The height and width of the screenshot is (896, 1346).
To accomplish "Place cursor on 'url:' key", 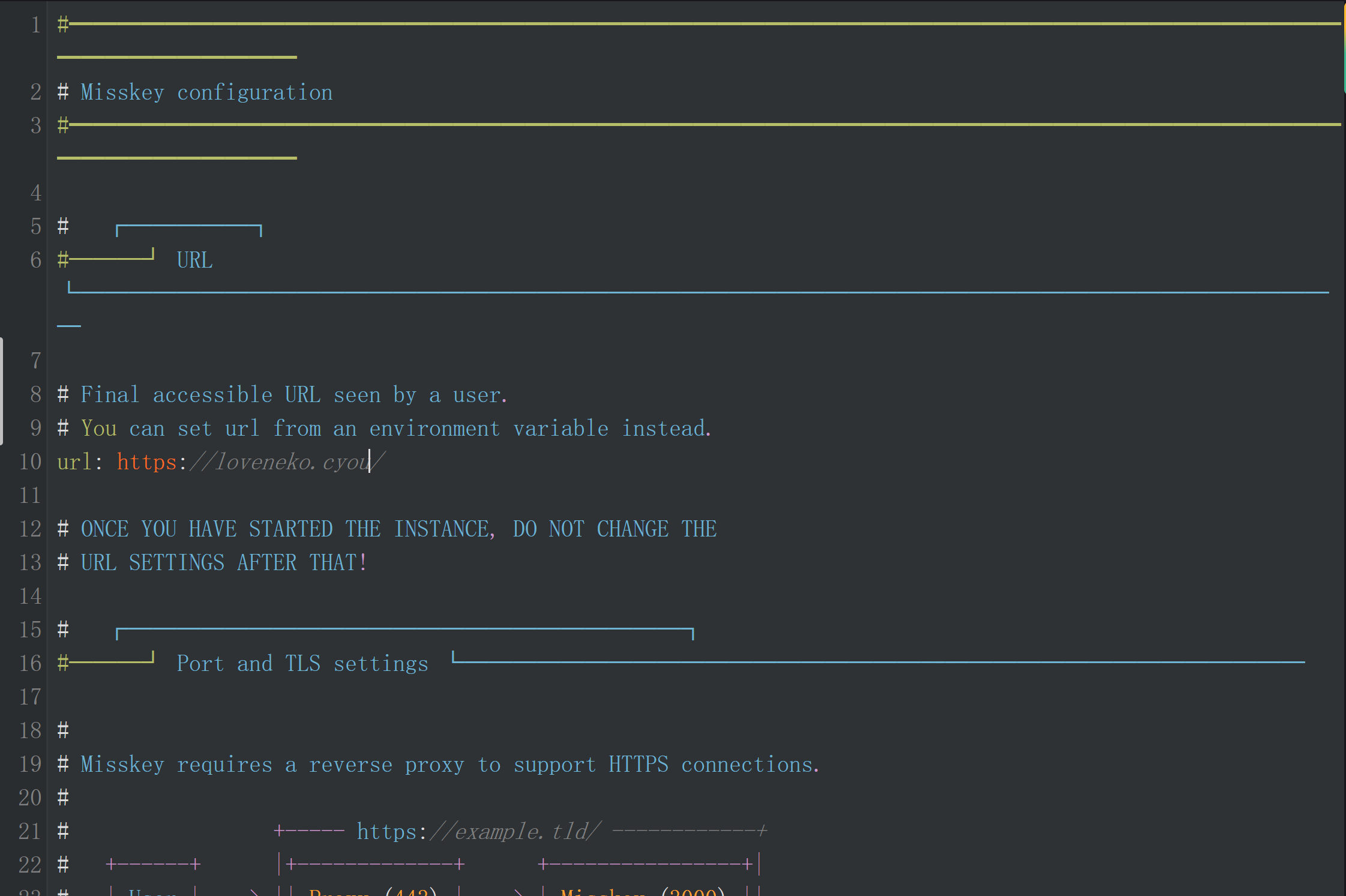I will (80, 462).
